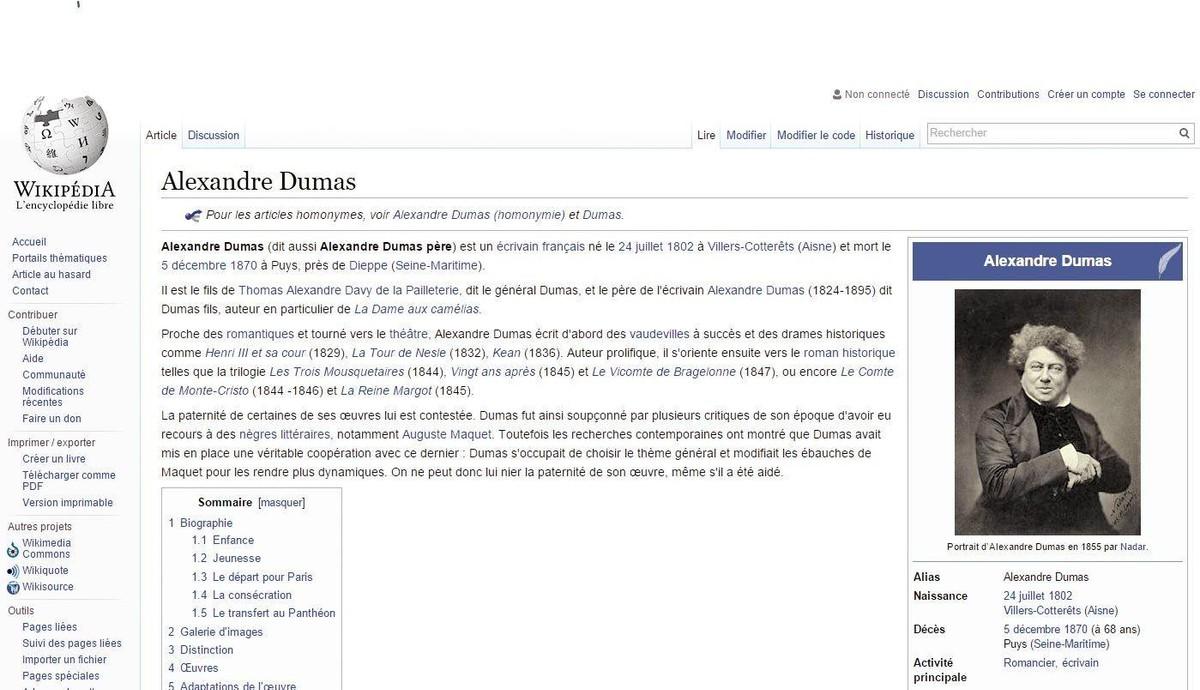Open 24 juillet 1802 link in intro
The width and height of the screenshot is (1200, 690).
656,246
